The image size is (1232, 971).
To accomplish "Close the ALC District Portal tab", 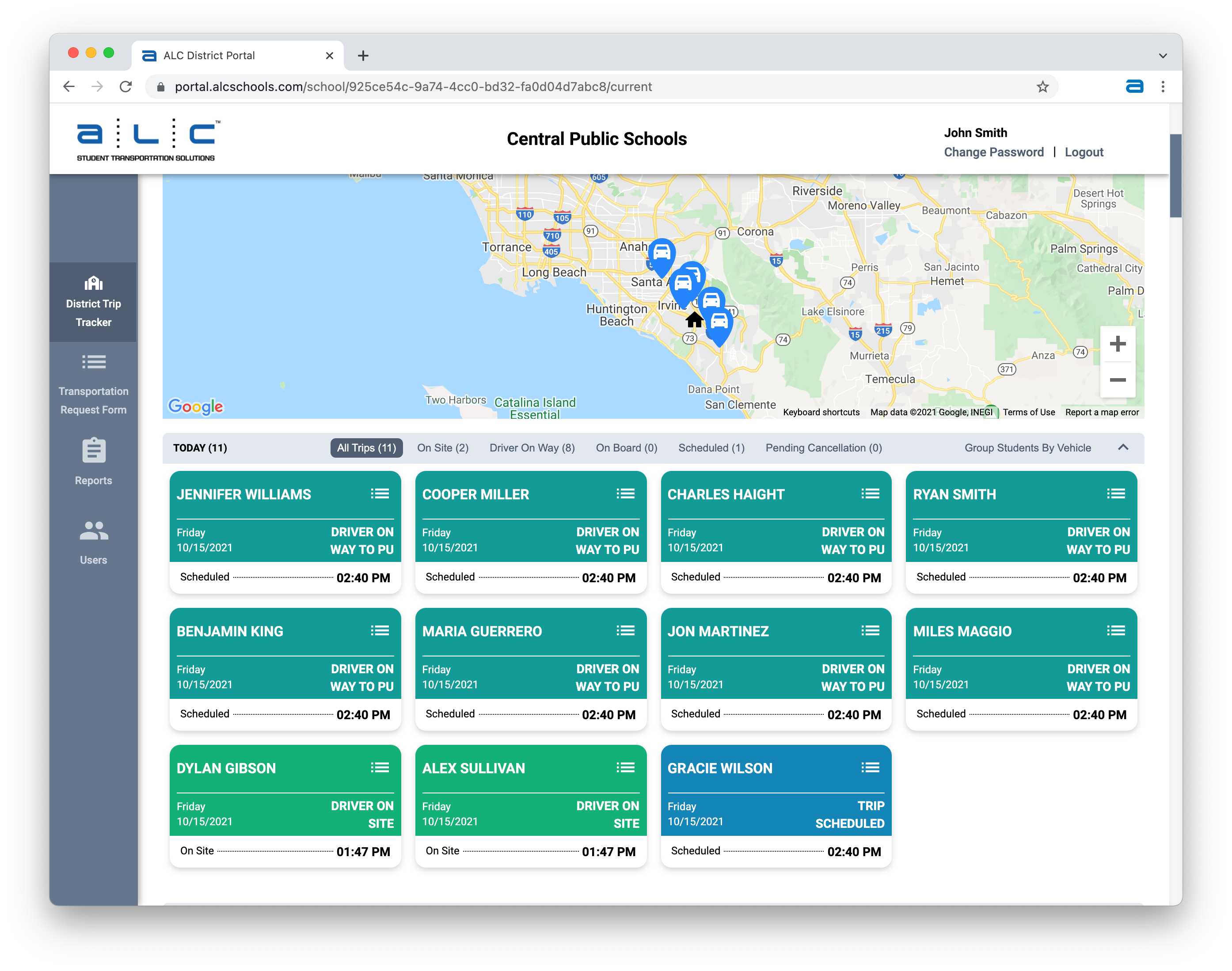I will point(329,55).
